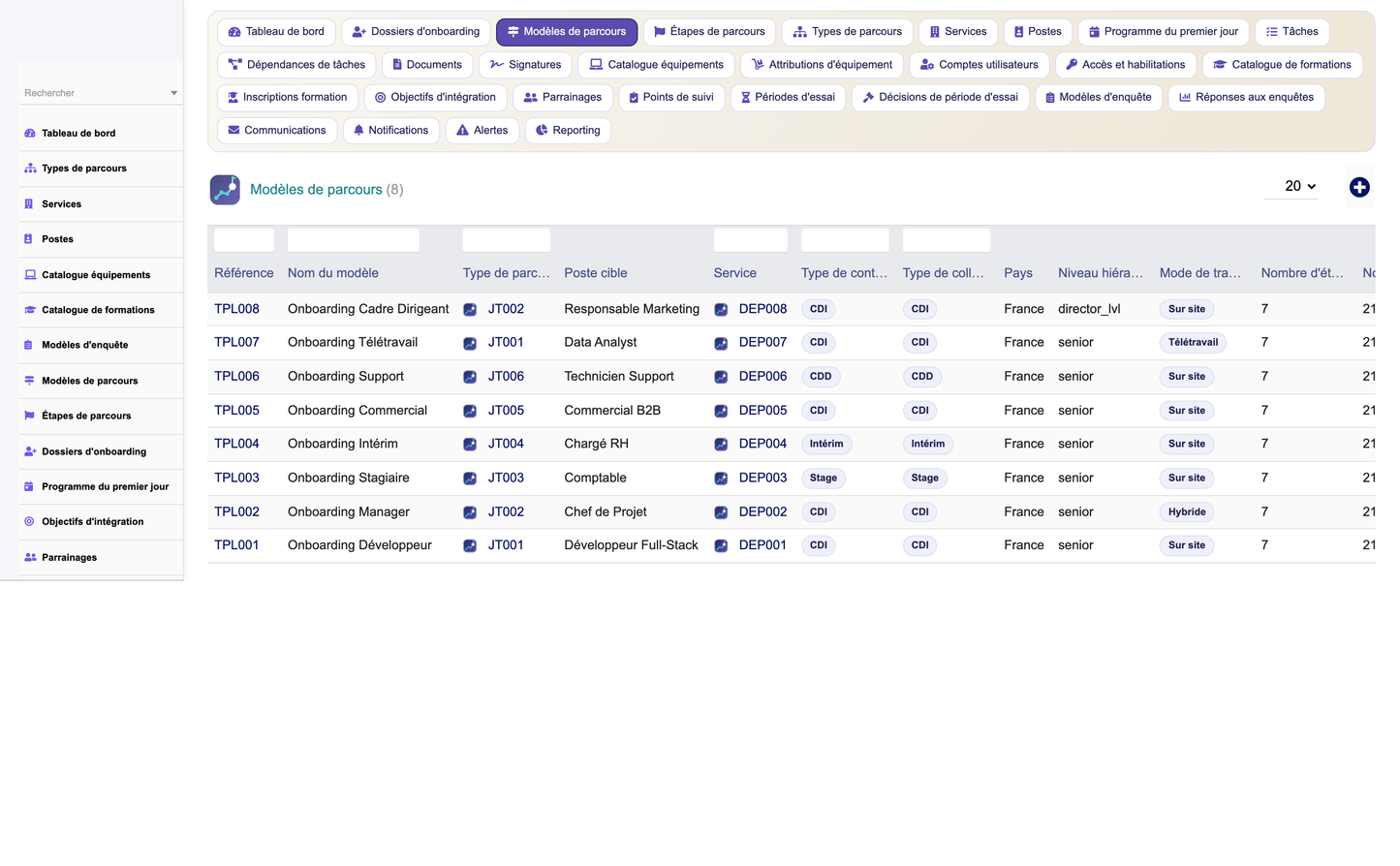Click the sidebar Services building icon
Image resolution: width=1400 pixels, height=866 pixels.
pyautogui.click(x=29, y=203)
